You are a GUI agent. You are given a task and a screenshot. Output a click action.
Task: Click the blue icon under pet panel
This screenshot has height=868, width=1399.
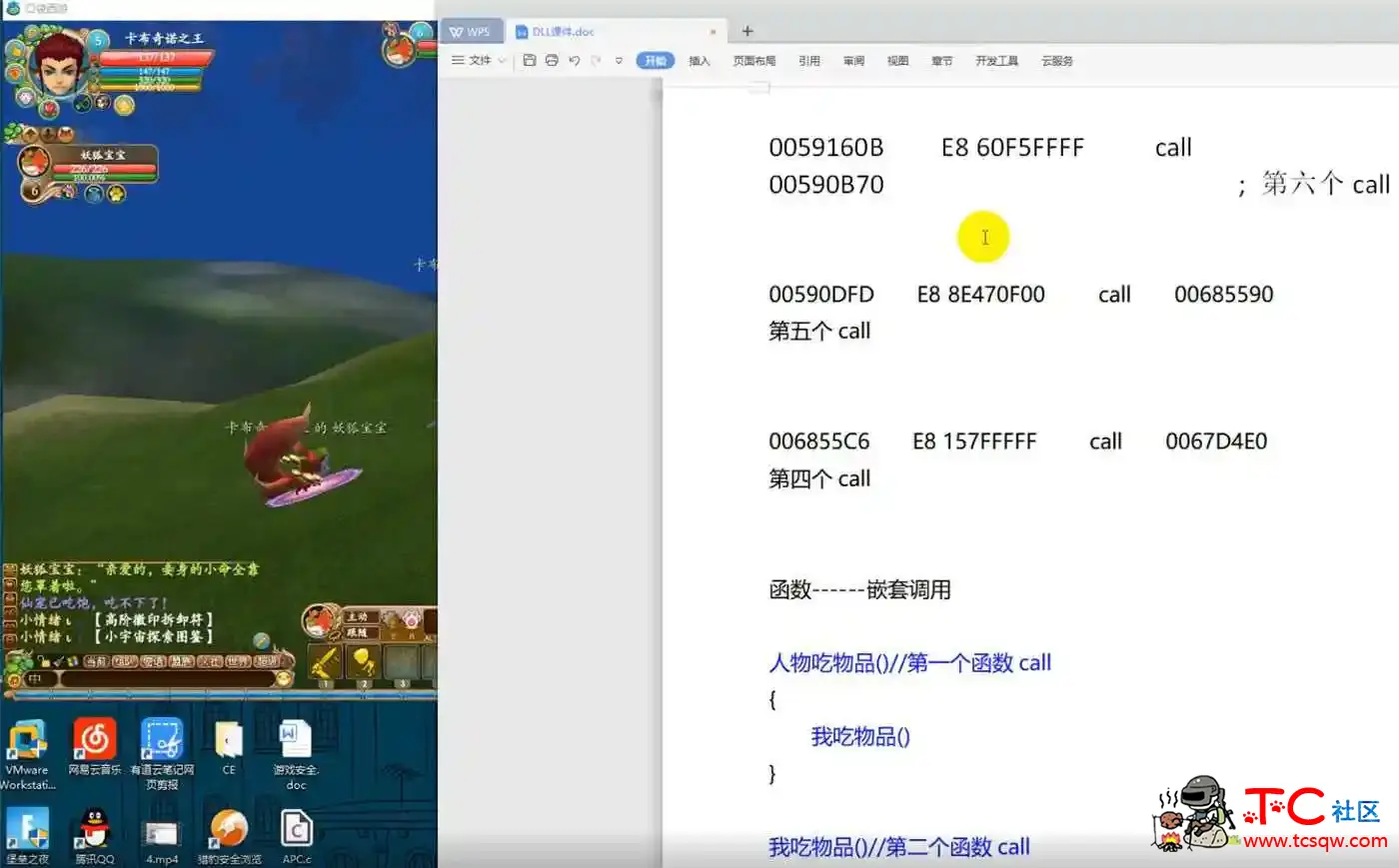[93, 195]
